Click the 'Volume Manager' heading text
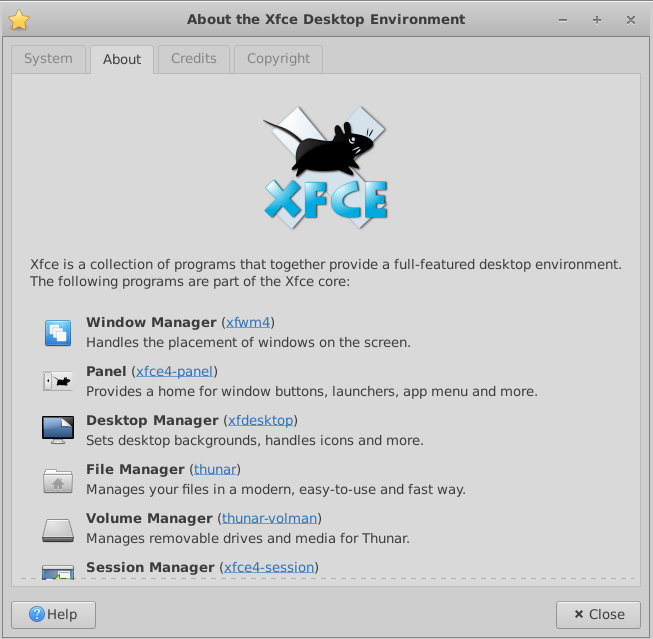 [x=149, y=518]
